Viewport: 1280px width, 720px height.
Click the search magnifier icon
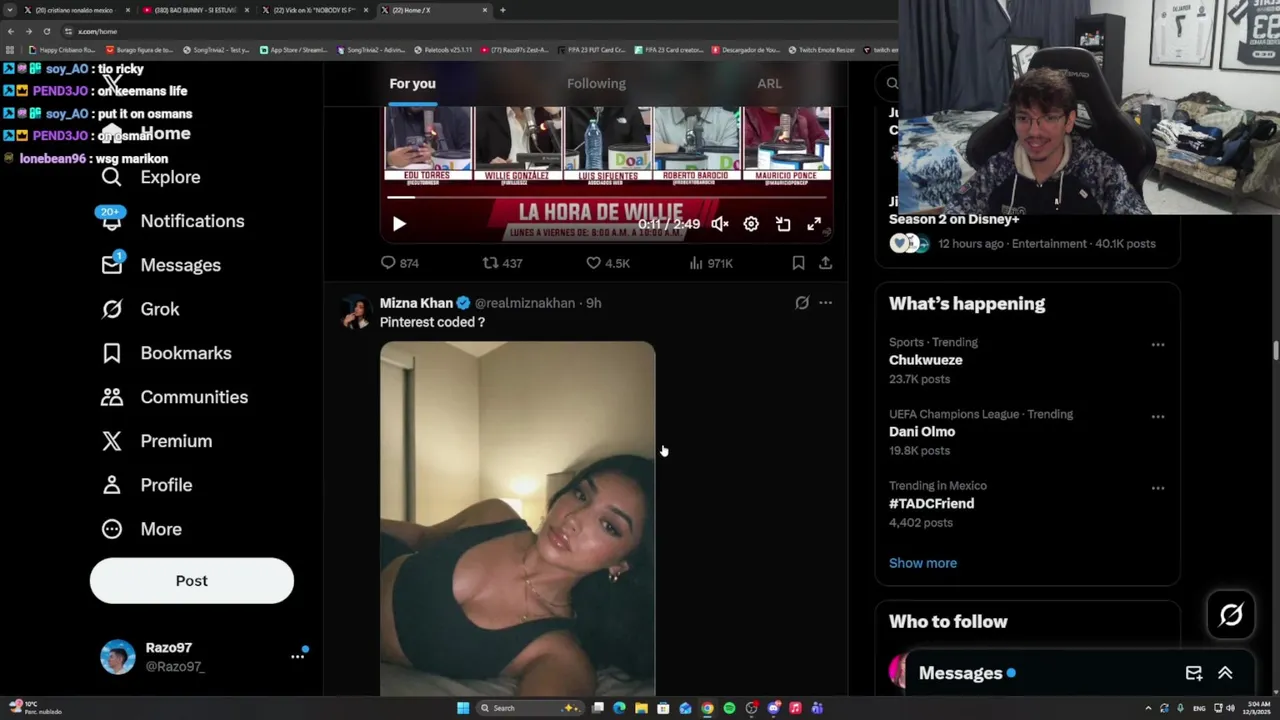click(x=891, y=84)
